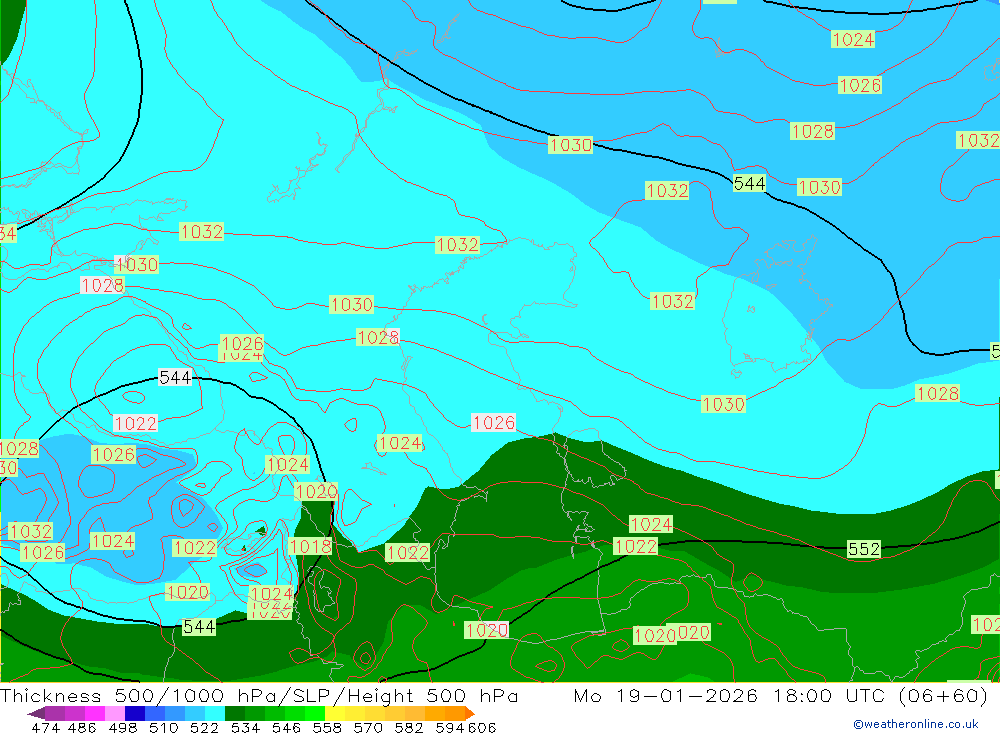Click the 1026 label just below topmost 1024
Viewport: 1000px width, 733px height.
click(x=860, y=85)
